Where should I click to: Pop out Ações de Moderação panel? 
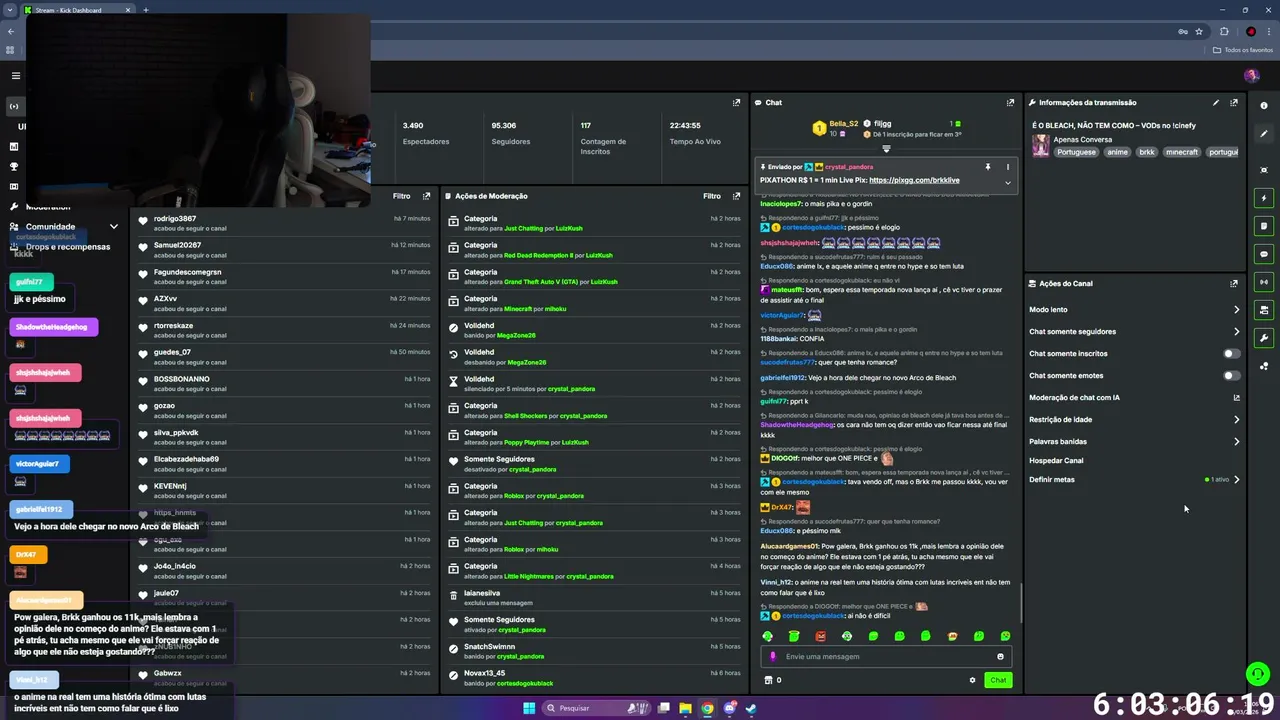tap(736, 196)
